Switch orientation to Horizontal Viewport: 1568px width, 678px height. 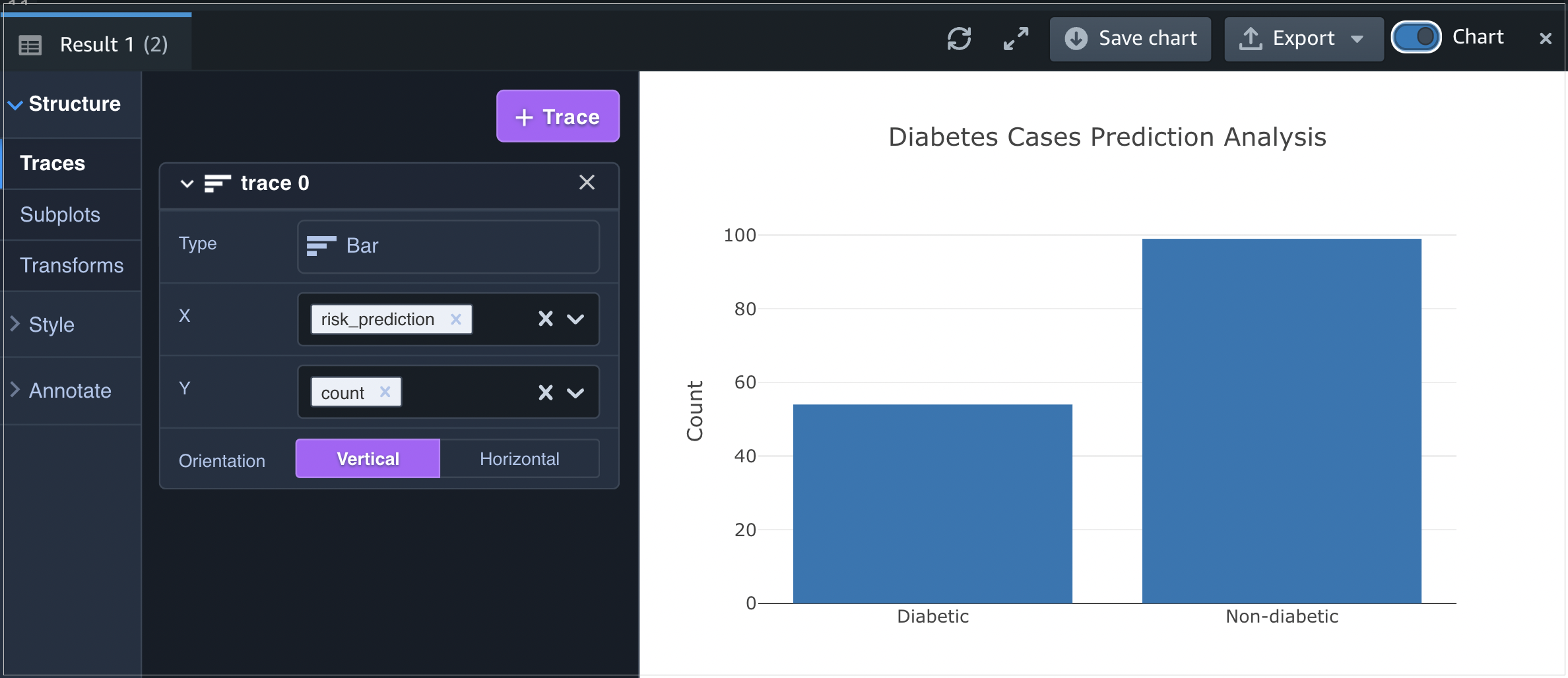coord(521,458)
